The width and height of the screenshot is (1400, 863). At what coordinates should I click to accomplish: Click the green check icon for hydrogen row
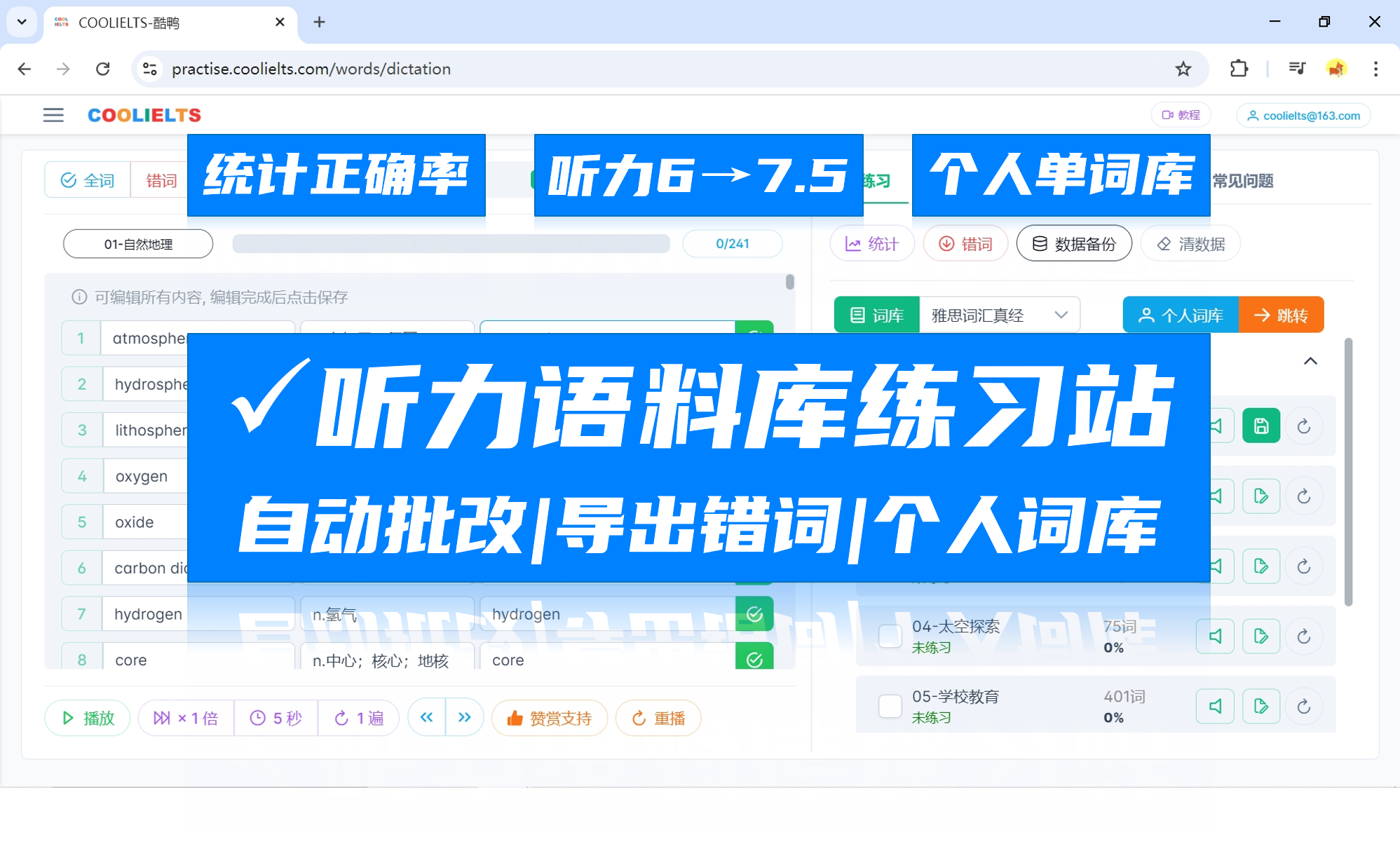[x=754, y=614]
